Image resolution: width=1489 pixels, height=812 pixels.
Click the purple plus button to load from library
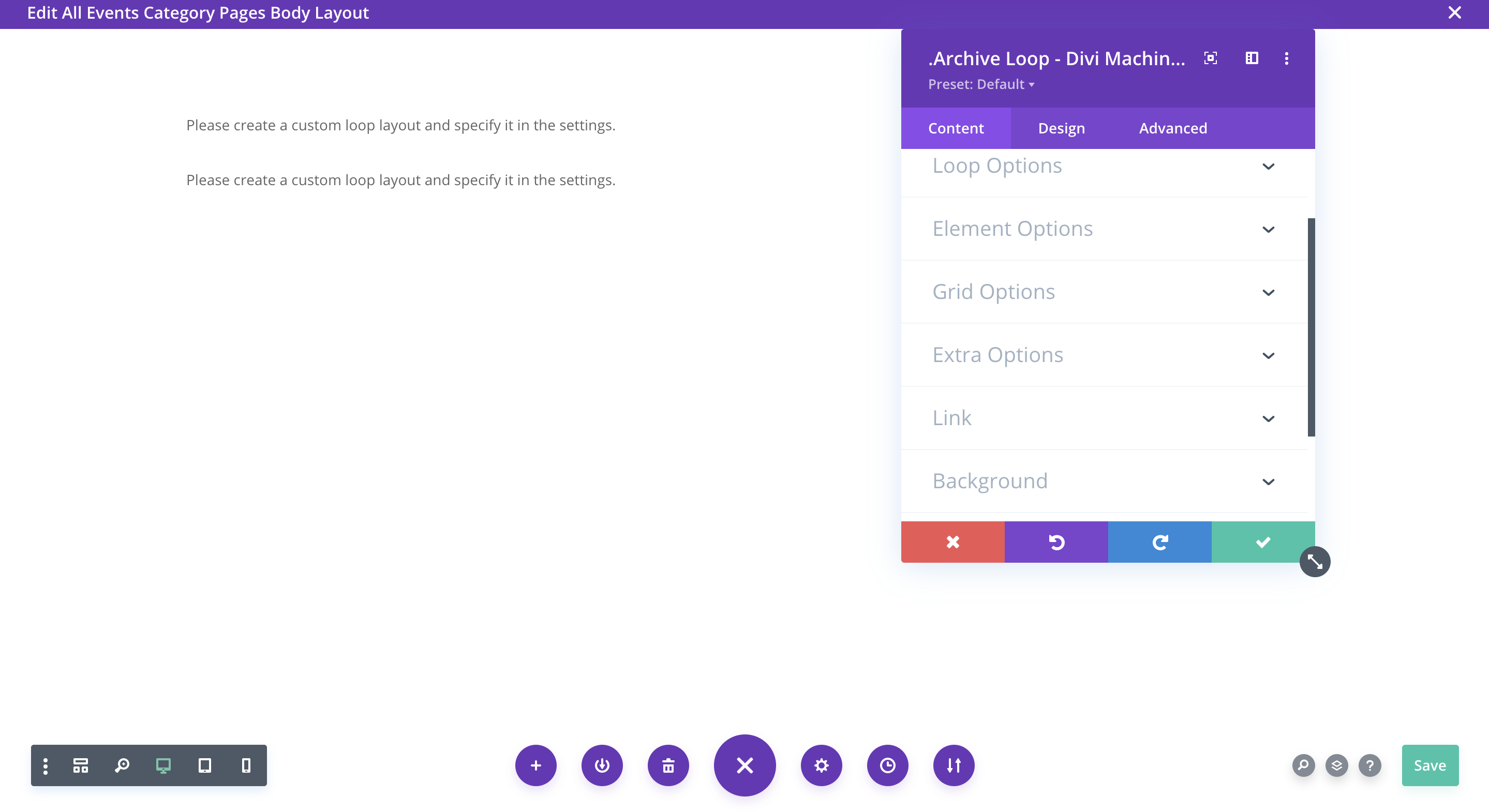[536, 765]
